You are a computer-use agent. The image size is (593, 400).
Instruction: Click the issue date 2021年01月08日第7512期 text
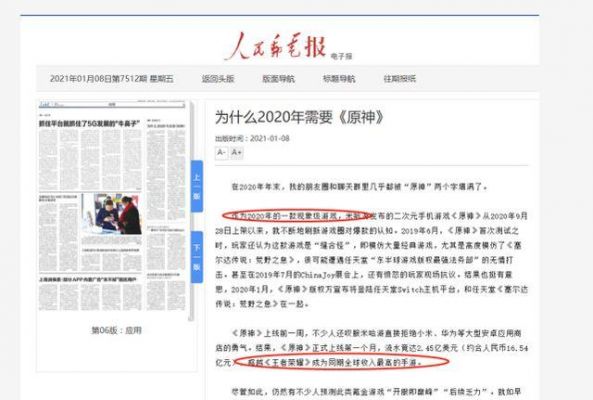click(112, 79)
